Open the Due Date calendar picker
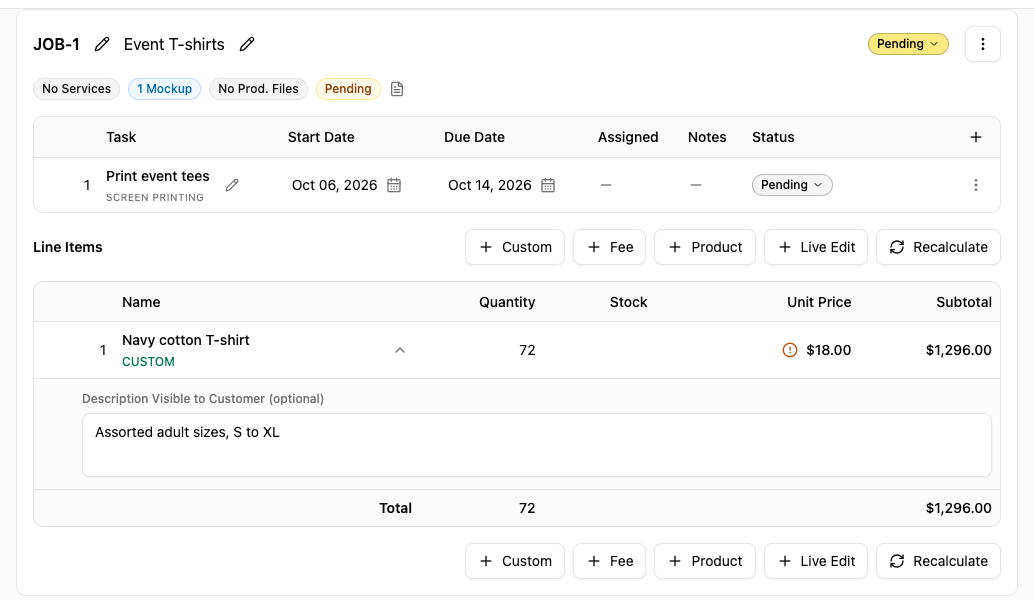The width and height of the screenshot is (1034, 600). click(x=548, y=185)
